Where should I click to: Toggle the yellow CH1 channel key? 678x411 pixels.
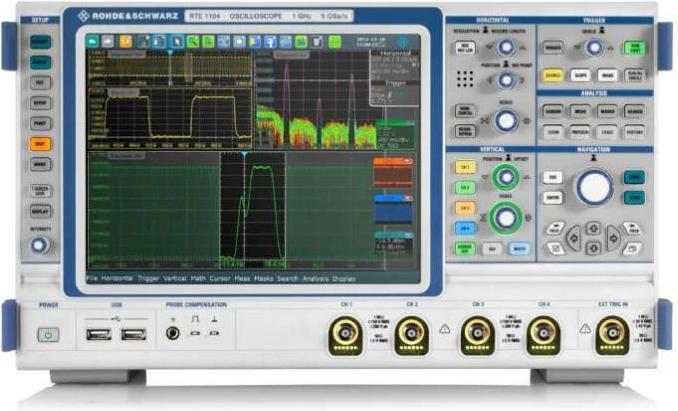465,167
